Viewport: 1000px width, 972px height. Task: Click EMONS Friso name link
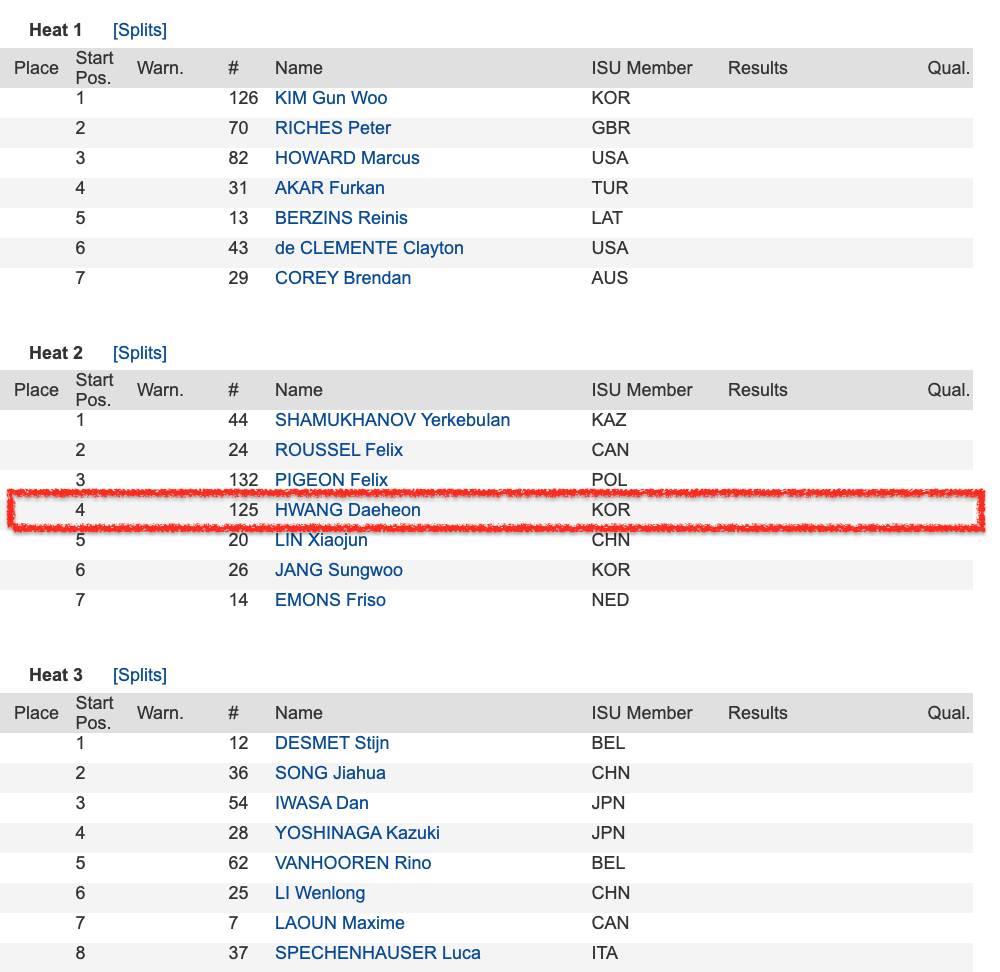pos(330,600)
